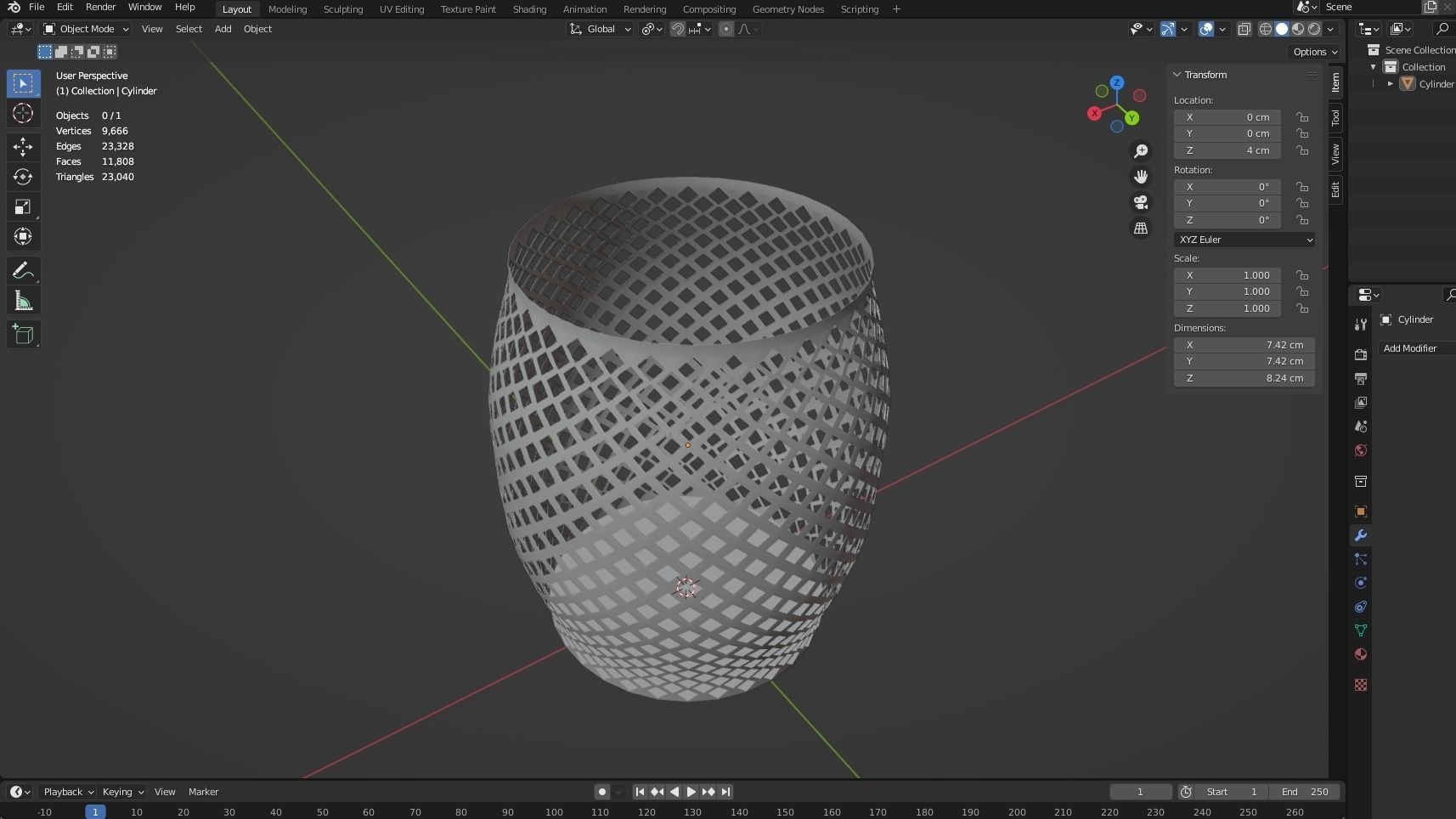Toggle lock on Scale X
This screenshot has width=1456, height=819.
[1302, 275]
